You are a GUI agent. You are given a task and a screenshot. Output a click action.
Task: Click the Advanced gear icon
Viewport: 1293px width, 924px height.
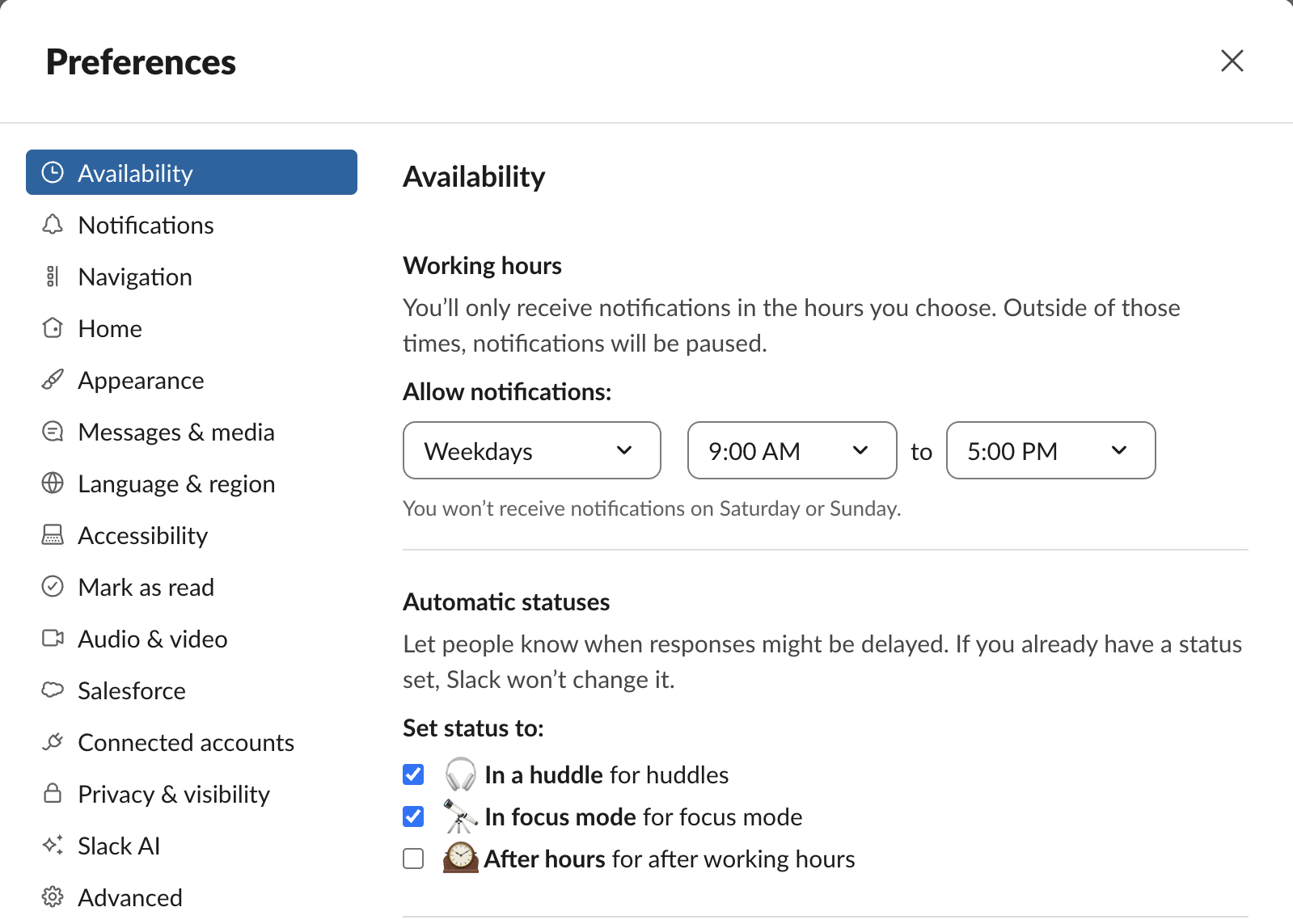pos(53,897)
